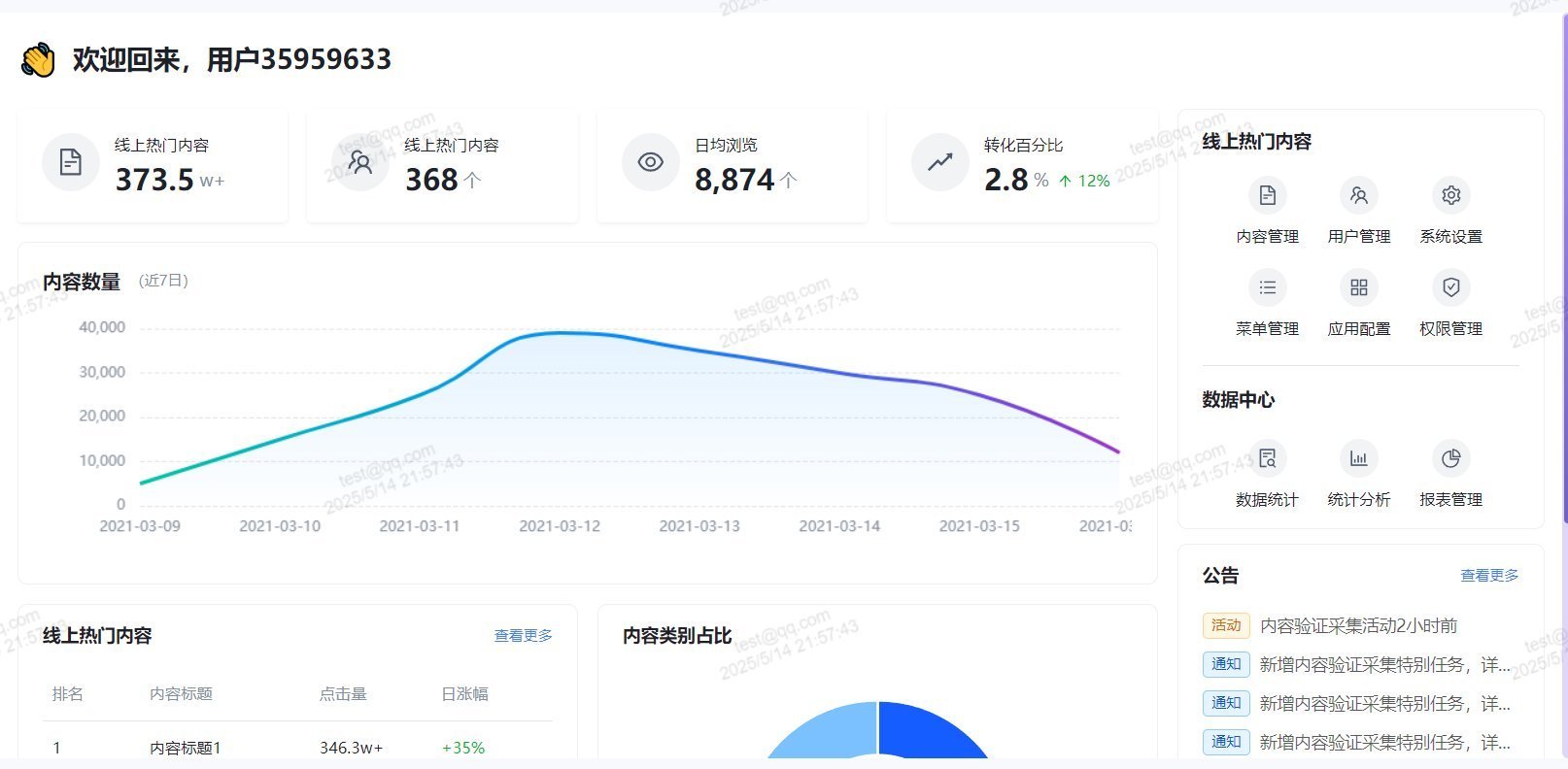Open the 内容管理 shortcut icon

1267,196
